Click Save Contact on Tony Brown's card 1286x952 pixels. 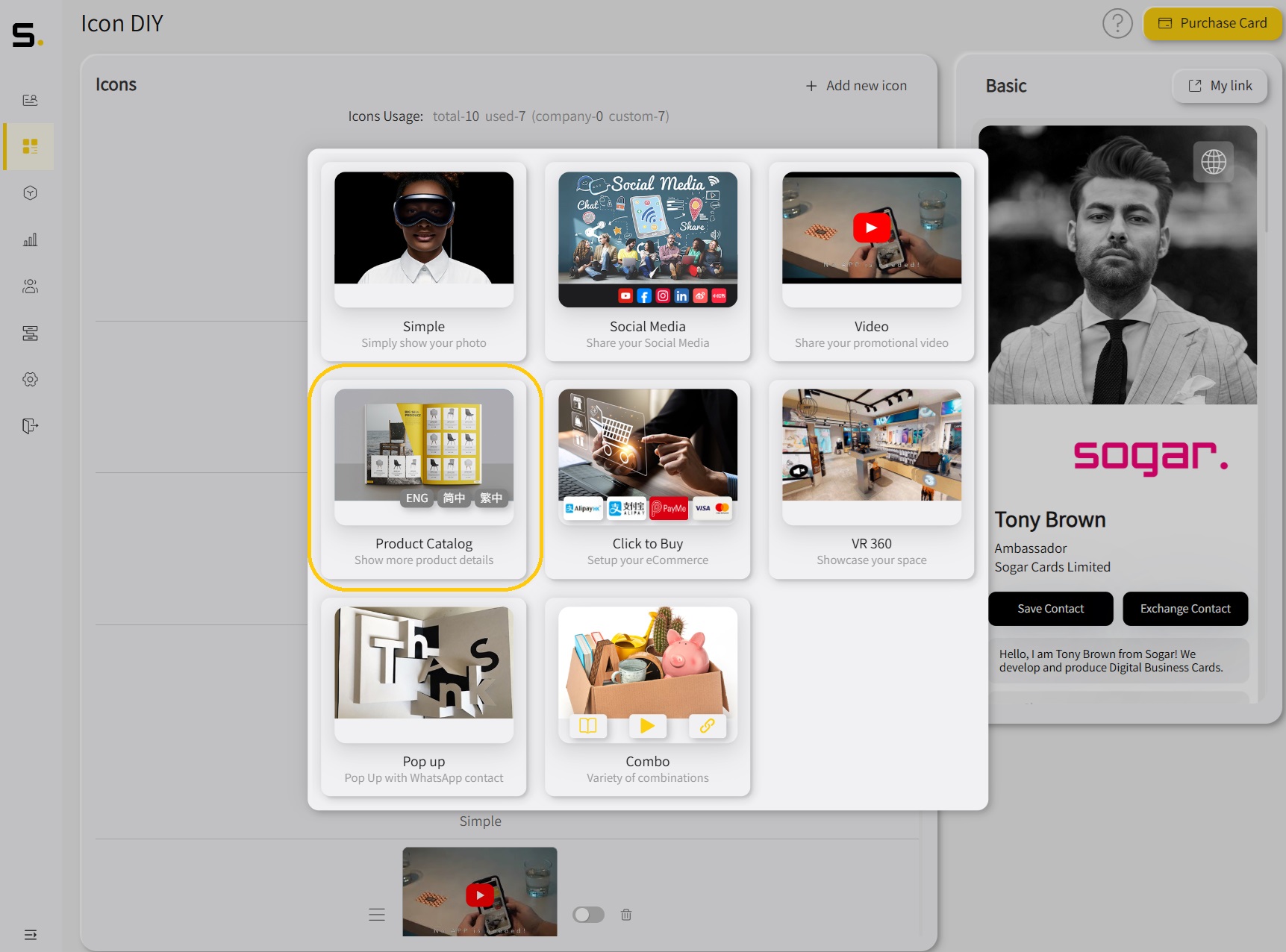coord(1050,609)
